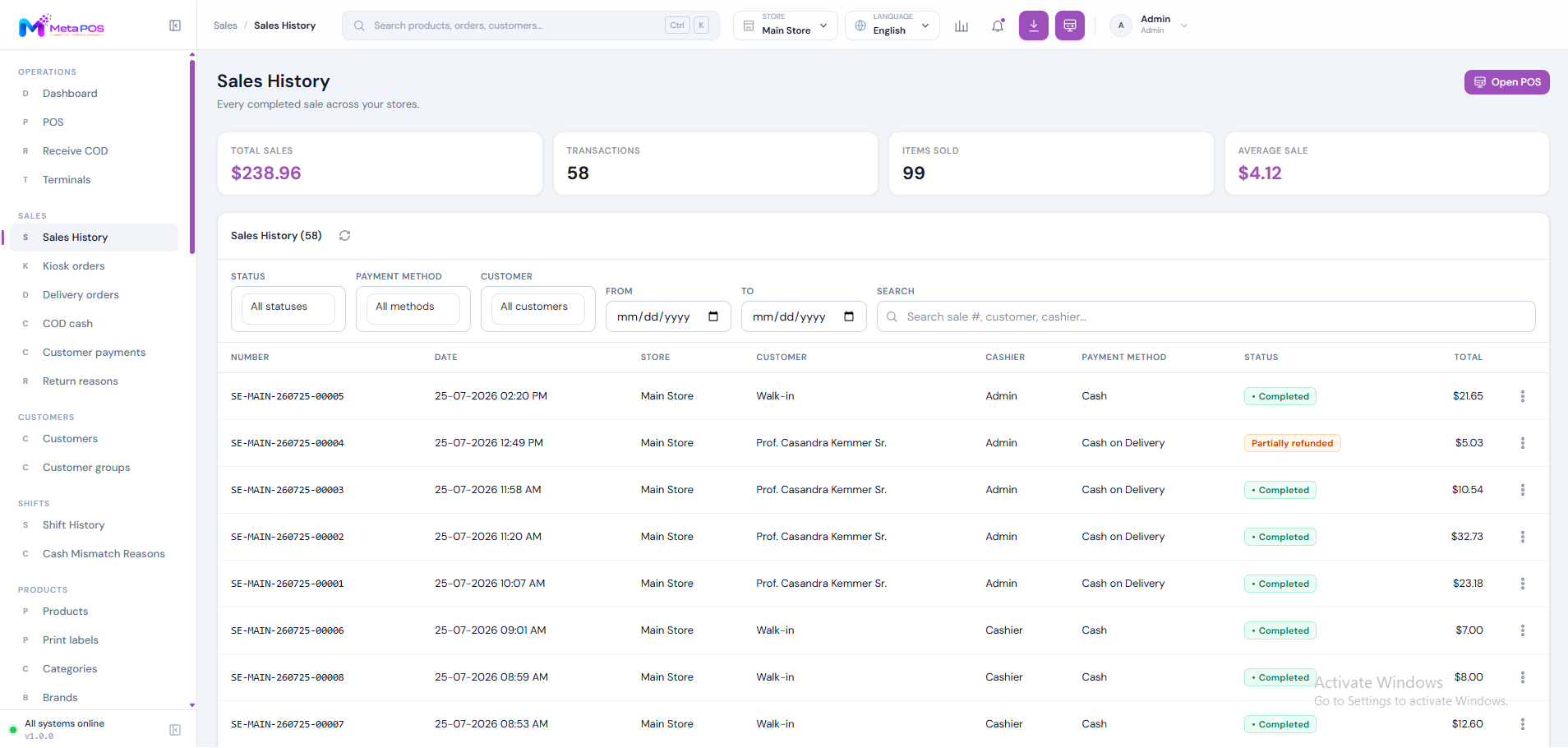The height and width of the screenshot is (748, 1568).
Task: Click the purple download icon button
Action: [x=1034, y=25]
